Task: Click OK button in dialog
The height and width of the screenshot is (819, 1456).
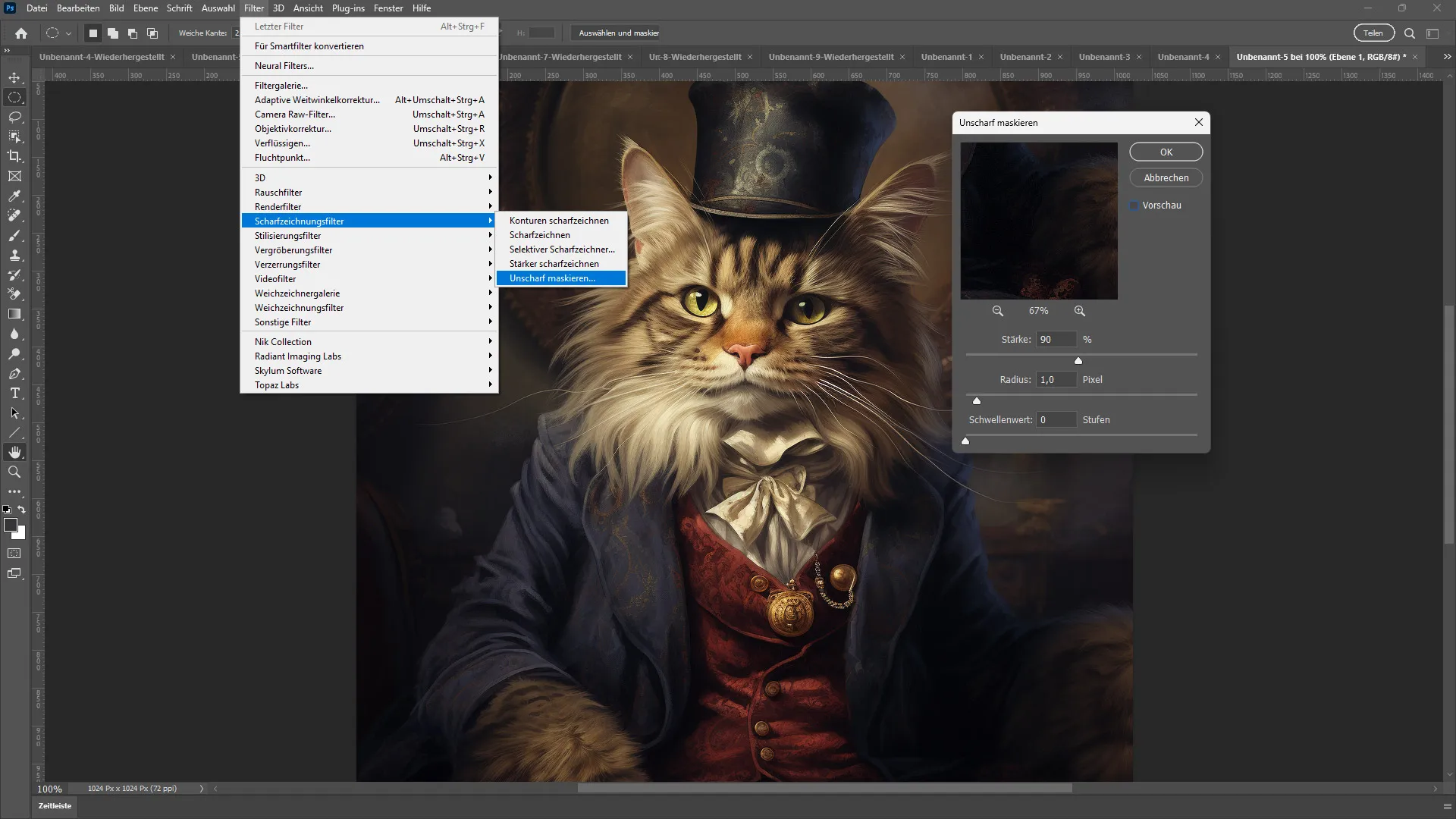Action: coord(1166,152)
